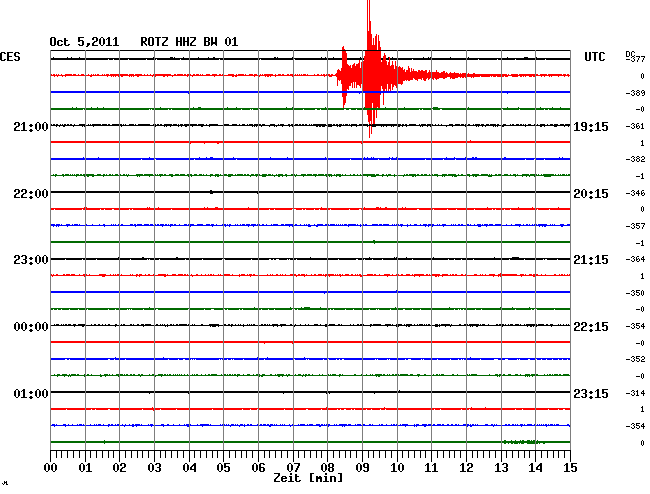Click the "19:15" UTC time label
The image size is (650, 494).
pyautogui.click(x=591, y=127)
